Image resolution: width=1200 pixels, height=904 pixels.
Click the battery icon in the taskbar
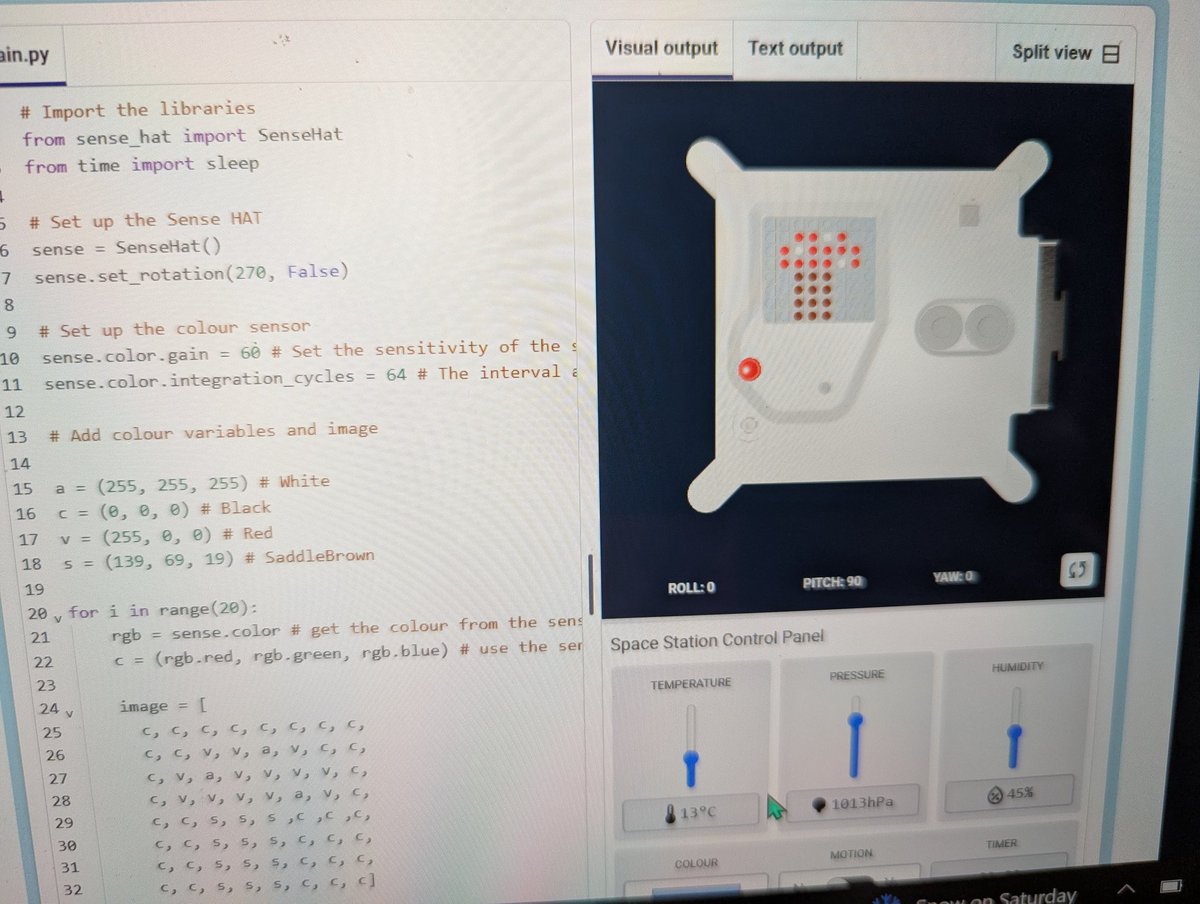[1170, 886]
